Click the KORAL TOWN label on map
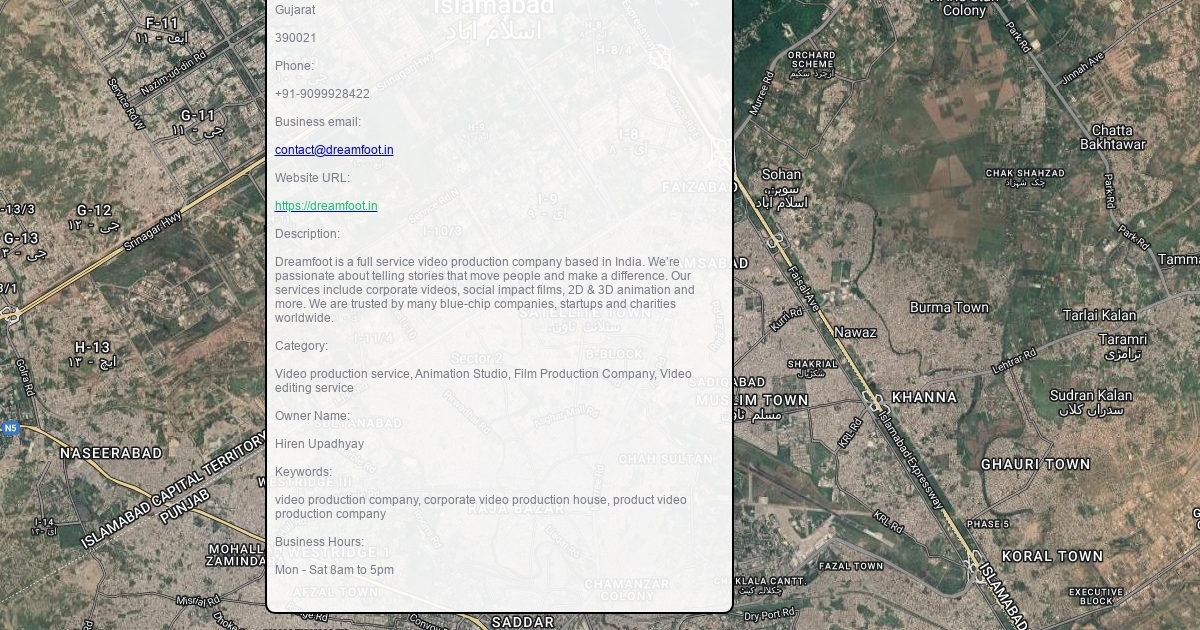This screenshot has height=630, width=1200. coord(1052,556)
